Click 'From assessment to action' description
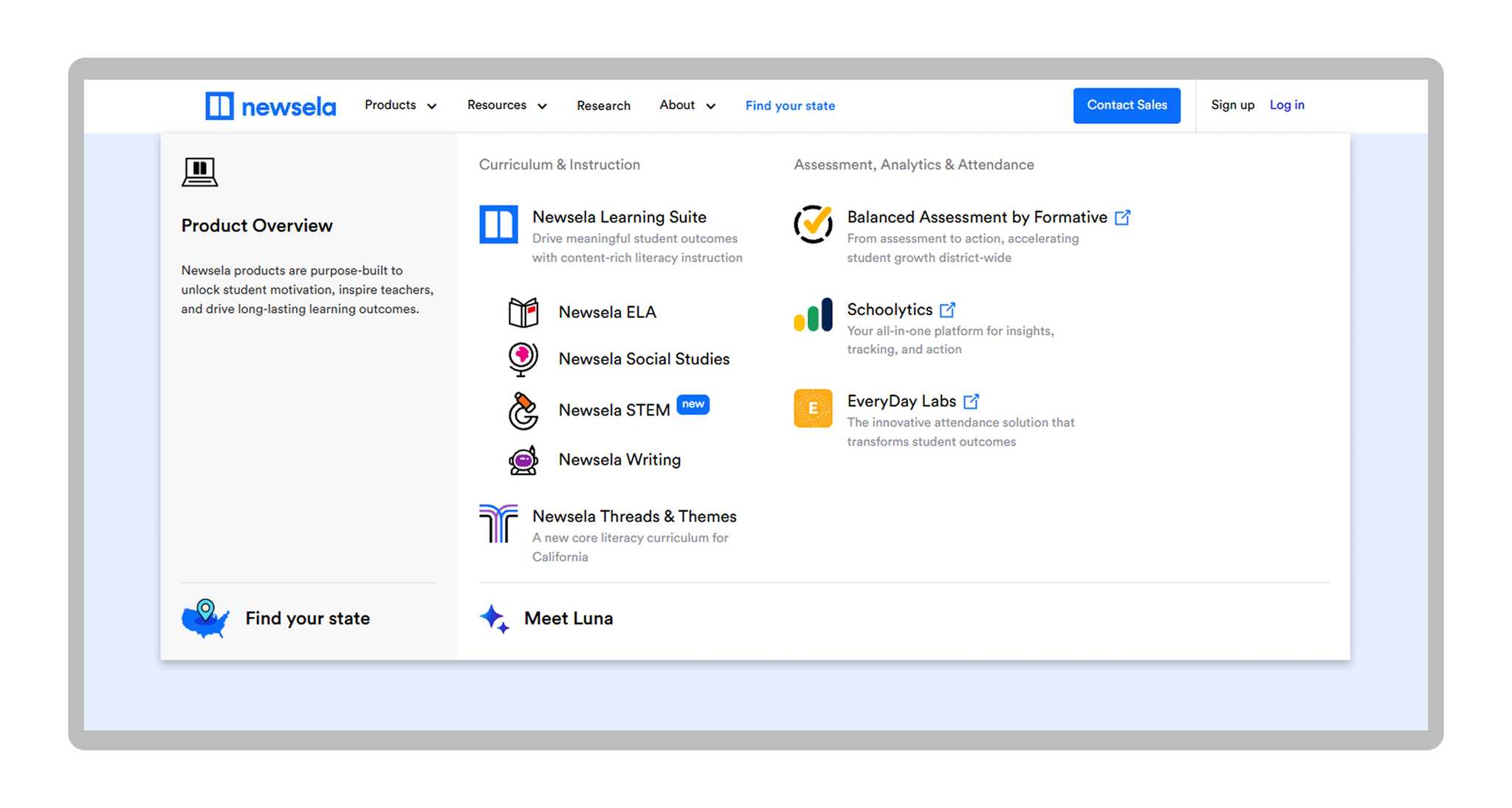This screenshot has height=808, width=1512. [963, 248]
